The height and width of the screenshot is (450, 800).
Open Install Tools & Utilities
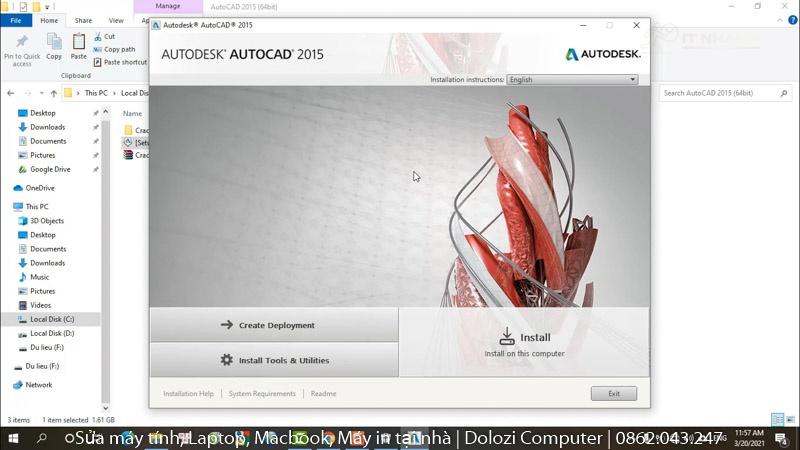(x=274, y=360)
